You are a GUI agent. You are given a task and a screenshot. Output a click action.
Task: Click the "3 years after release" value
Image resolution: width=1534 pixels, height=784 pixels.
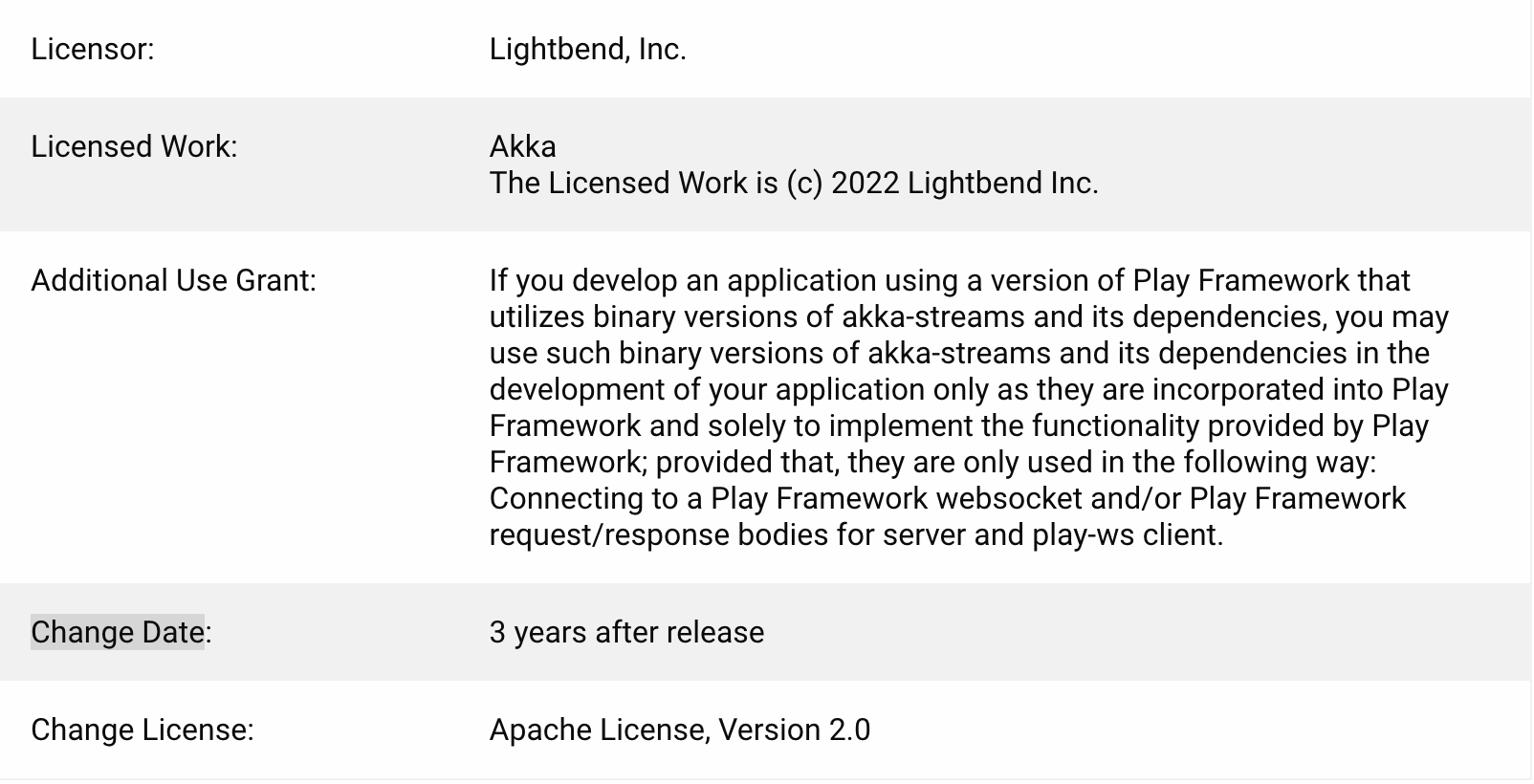[x=626, y=633]
